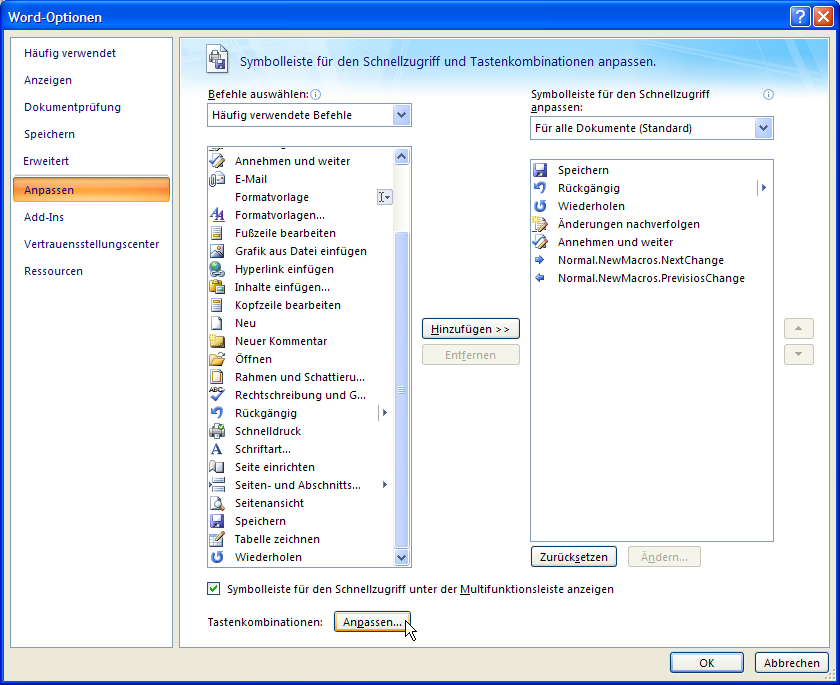840x685 pixels.
Task: Toggle Schnellzugriff unter Multifunktionsleiste checkbox
Action: coord(213,589)
